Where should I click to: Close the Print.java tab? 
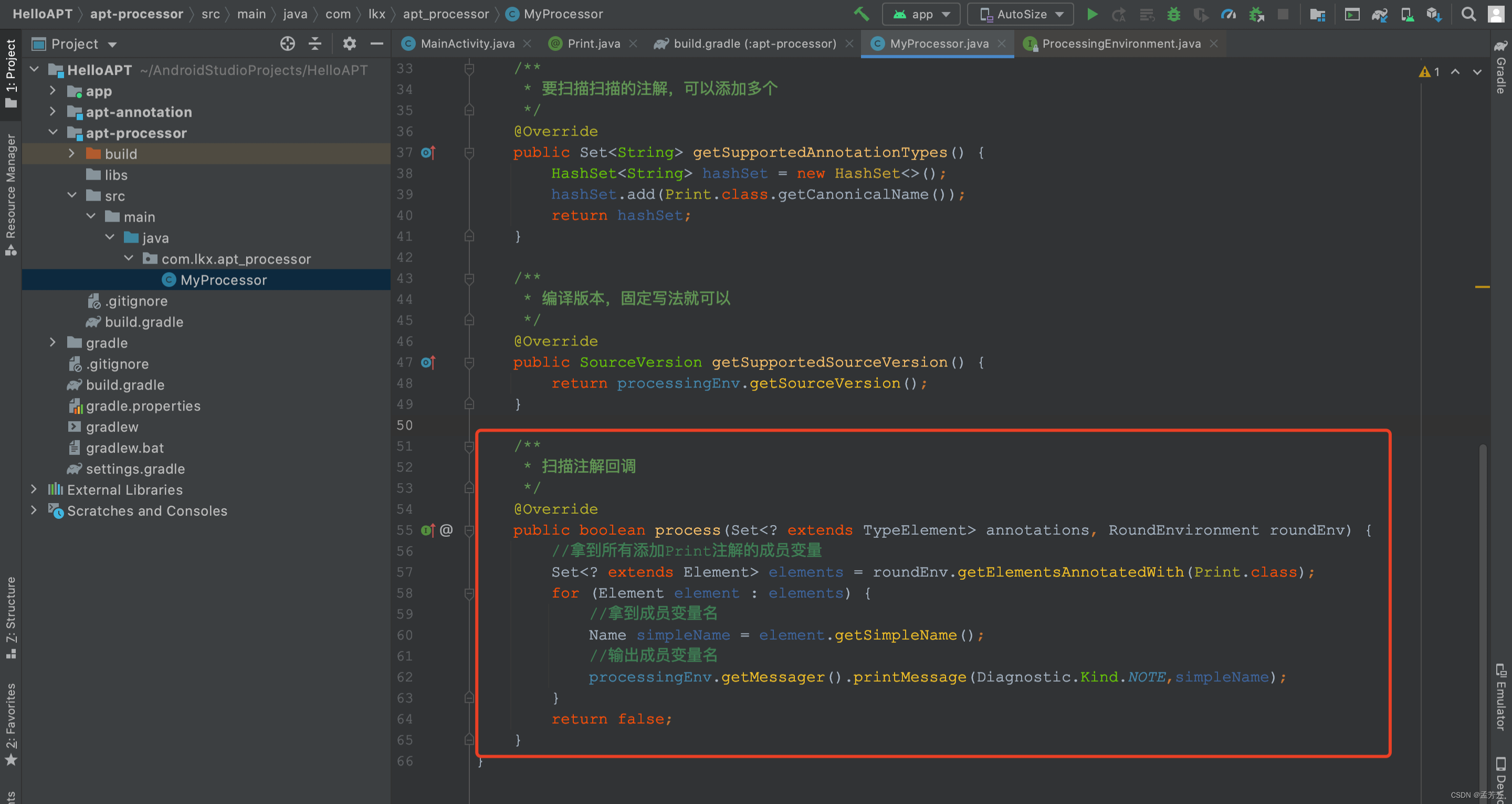click(633, 44)
